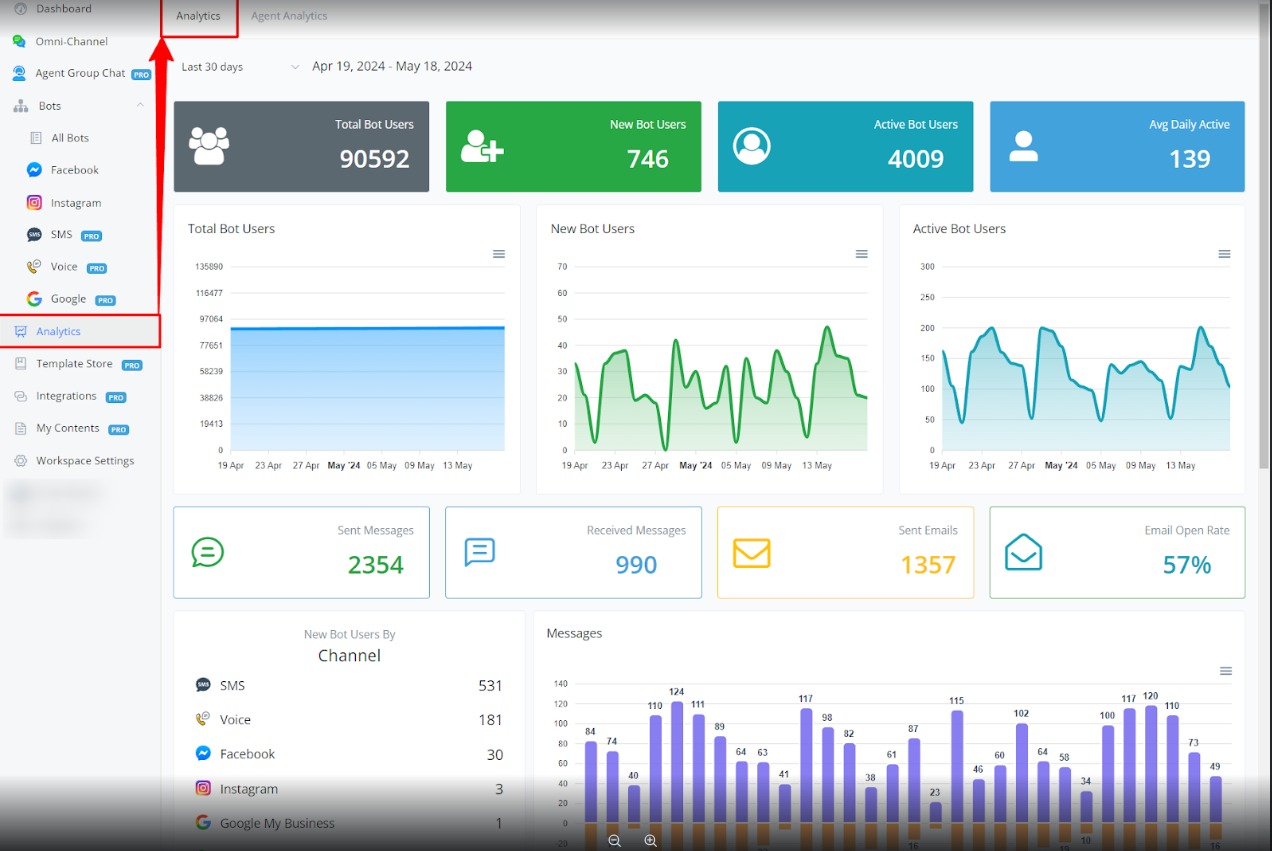
Task: Switch to the Agent Analytics tab
Action: pyautogui.click(x=289, y=16)
